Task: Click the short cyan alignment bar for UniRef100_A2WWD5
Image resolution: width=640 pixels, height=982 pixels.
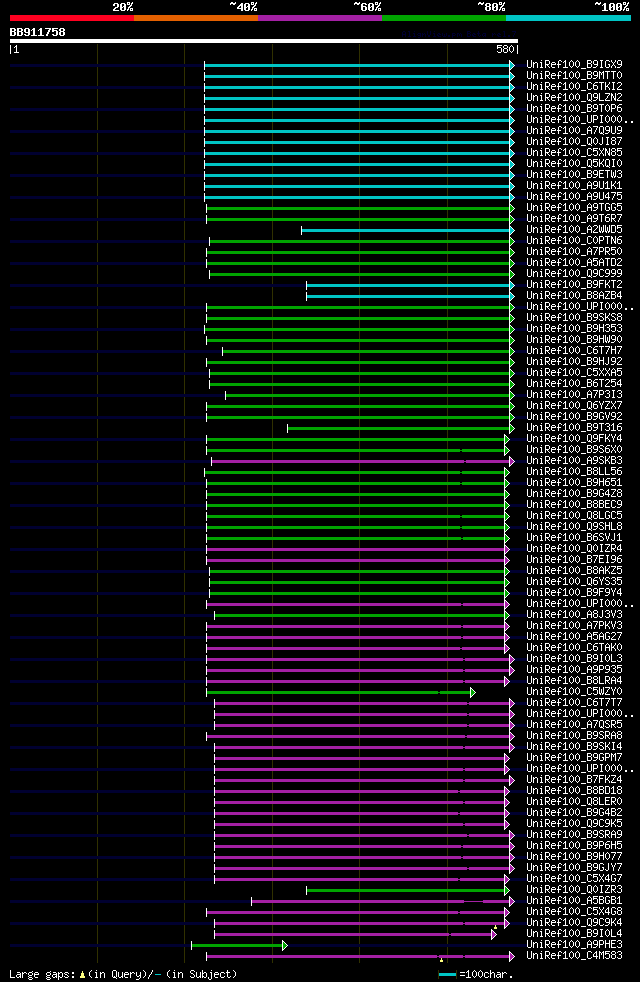Action: tap(408, 230)
